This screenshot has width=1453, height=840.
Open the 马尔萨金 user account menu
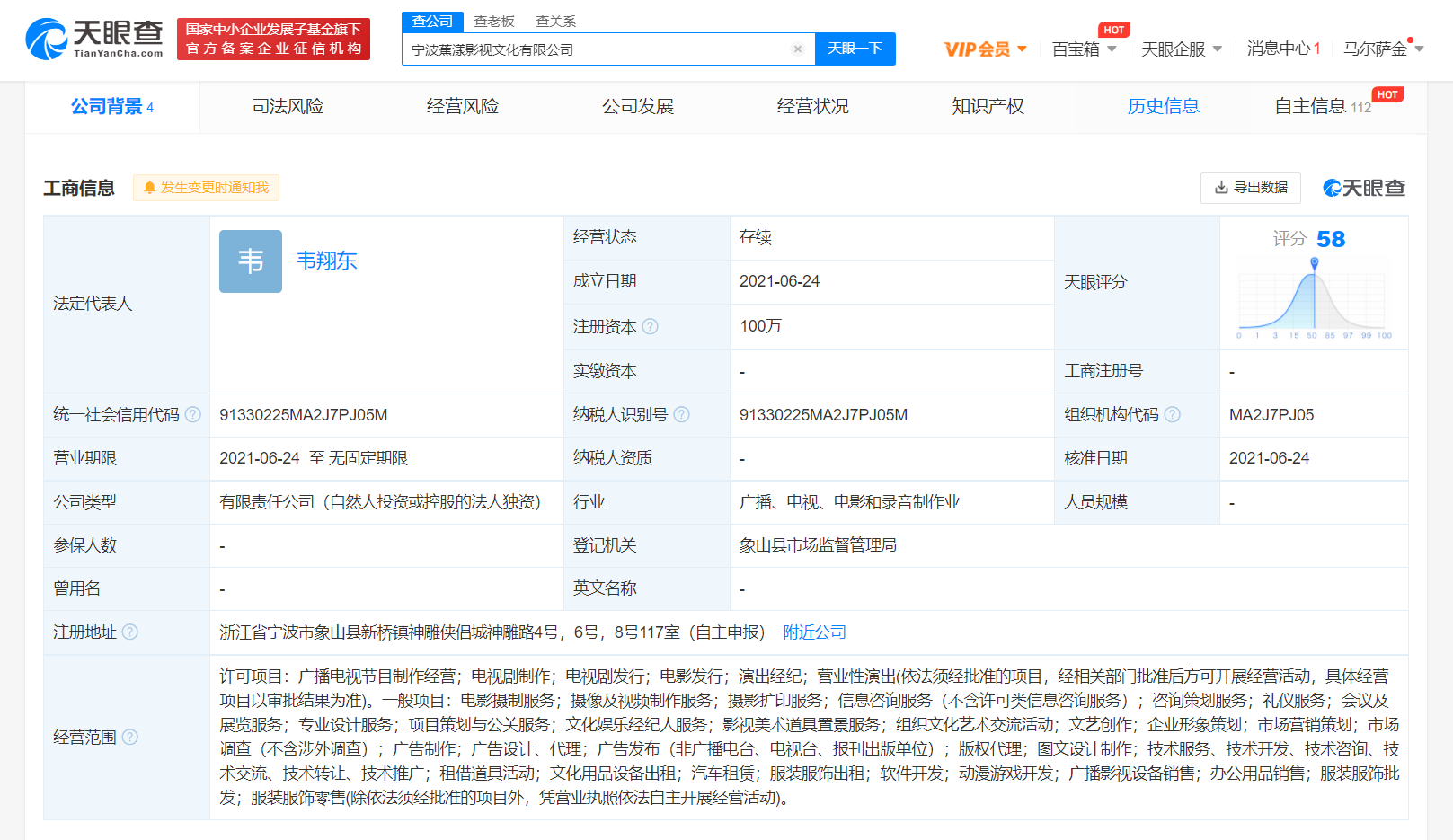[1383, 49]
